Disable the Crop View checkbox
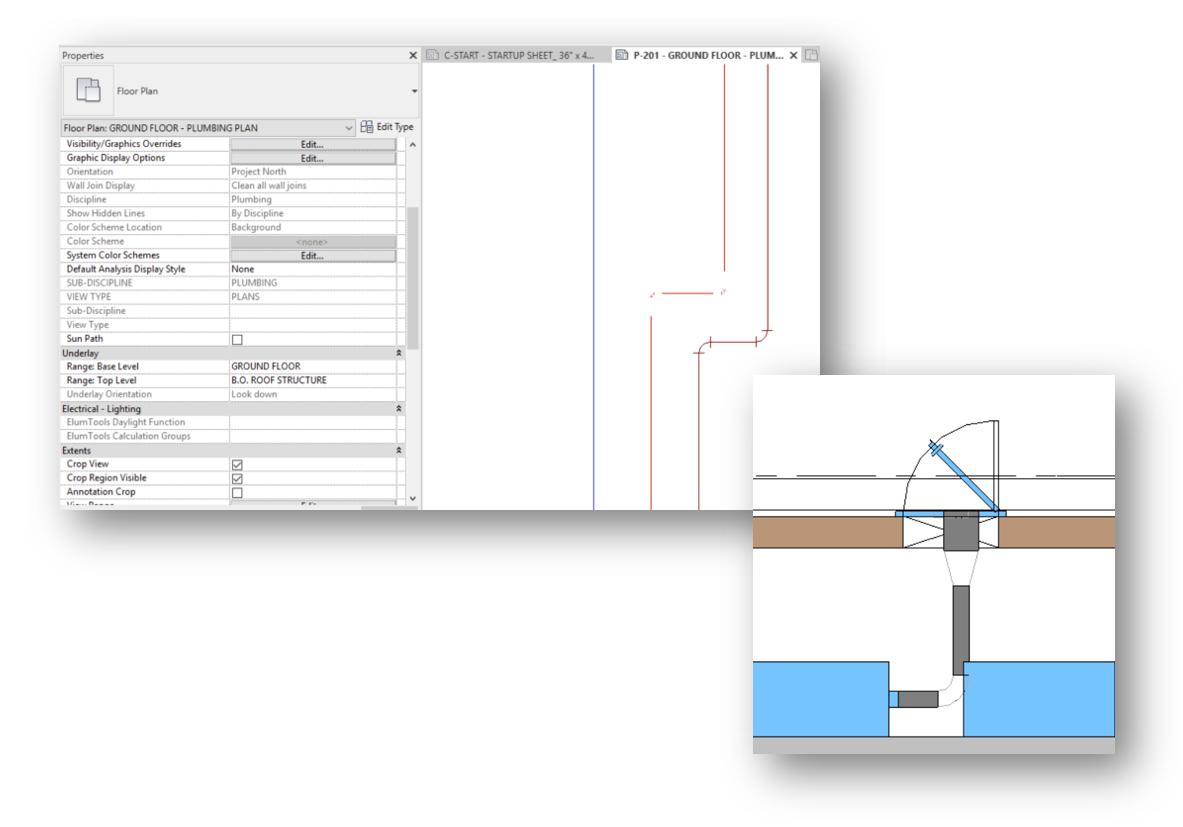The width and height of the screenshot is (1183, 827). [x=237, y=464]
